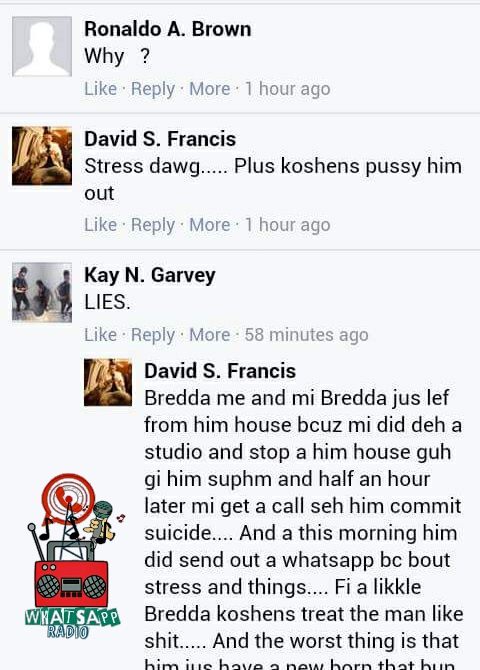Like Kay N. Garvey's "LIES." comment
The image size is (480, 670).
tap(100, 335)
